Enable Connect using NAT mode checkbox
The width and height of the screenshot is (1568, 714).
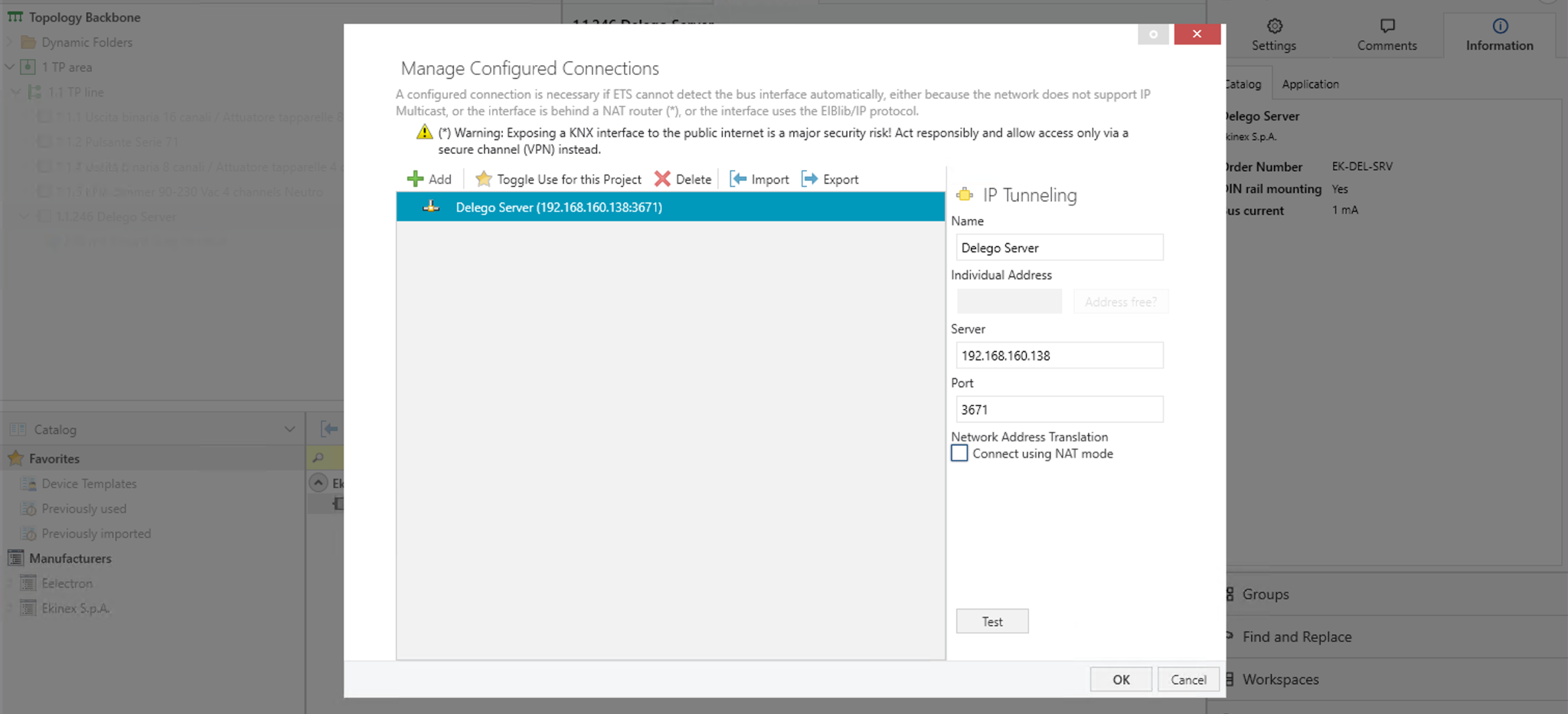coord(959,454)
